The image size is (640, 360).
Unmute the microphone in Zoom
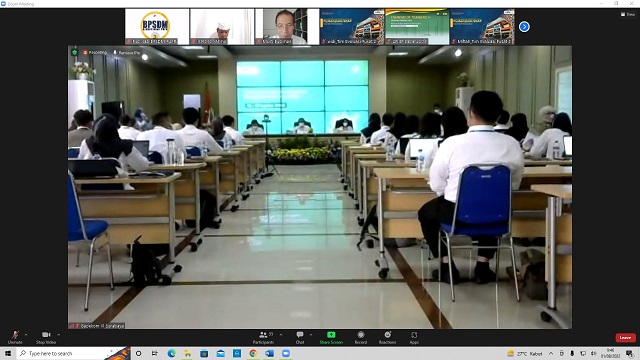[x=15, y=337]
